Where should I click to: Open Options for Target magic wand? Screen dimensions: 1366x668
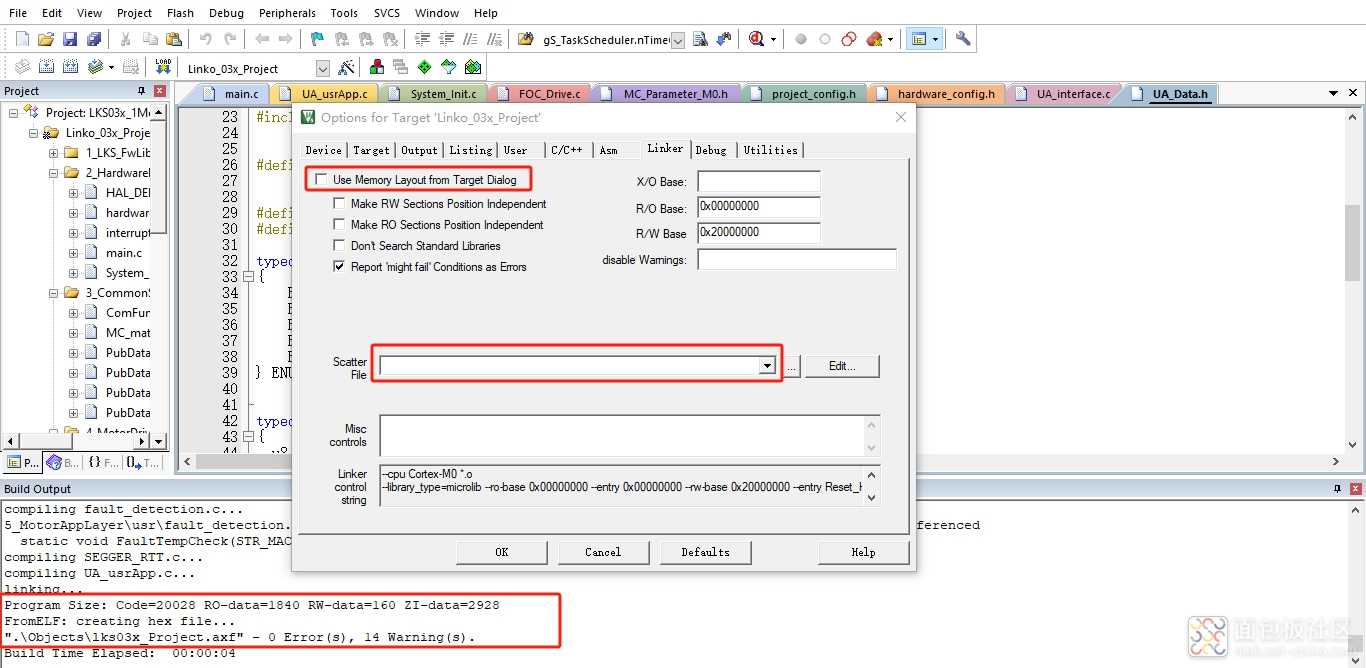[x=346, y=67]
